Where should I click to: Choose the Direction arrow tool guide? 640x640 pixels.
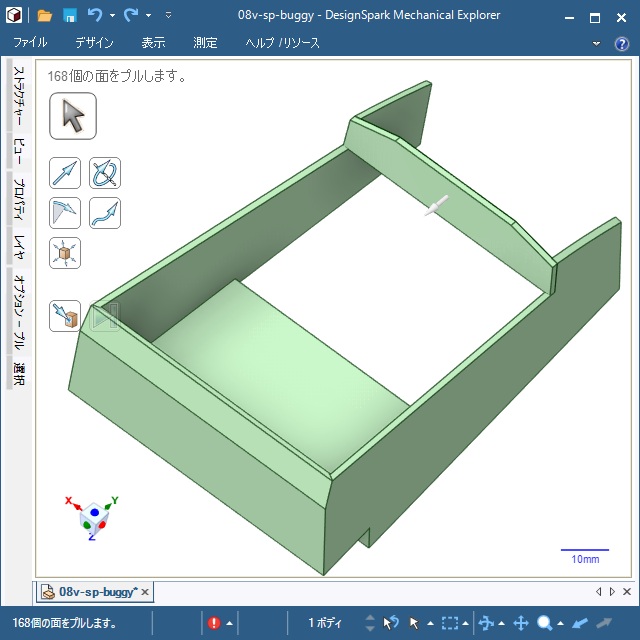(65, 174)
